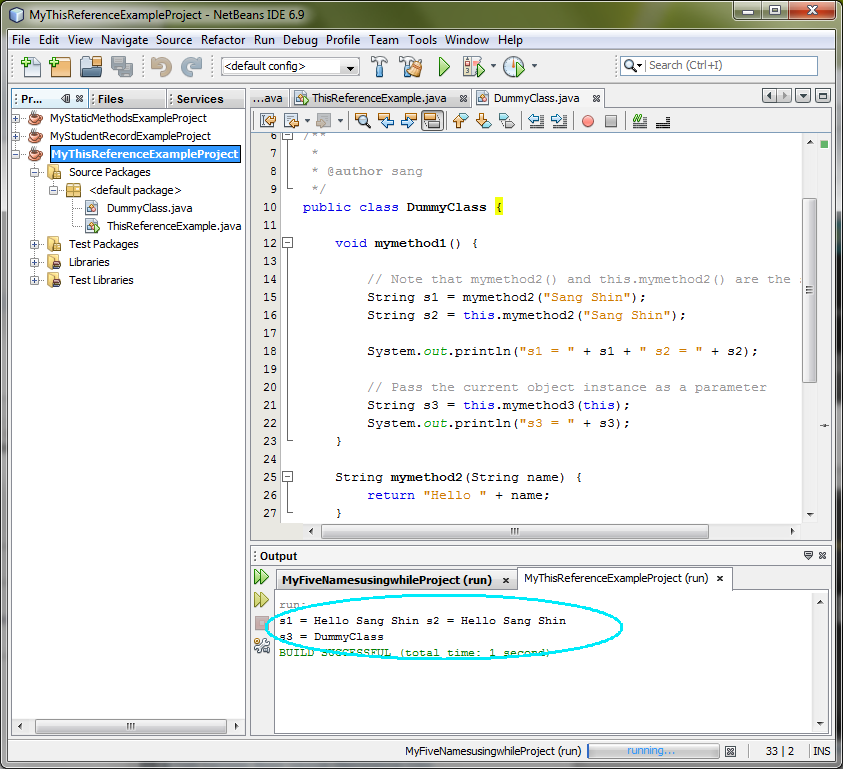This screenshot has width=843, height=769.
Task: Expand MyStaticMethodsExampleProject tree node
Action: click(x=16, y=118)
